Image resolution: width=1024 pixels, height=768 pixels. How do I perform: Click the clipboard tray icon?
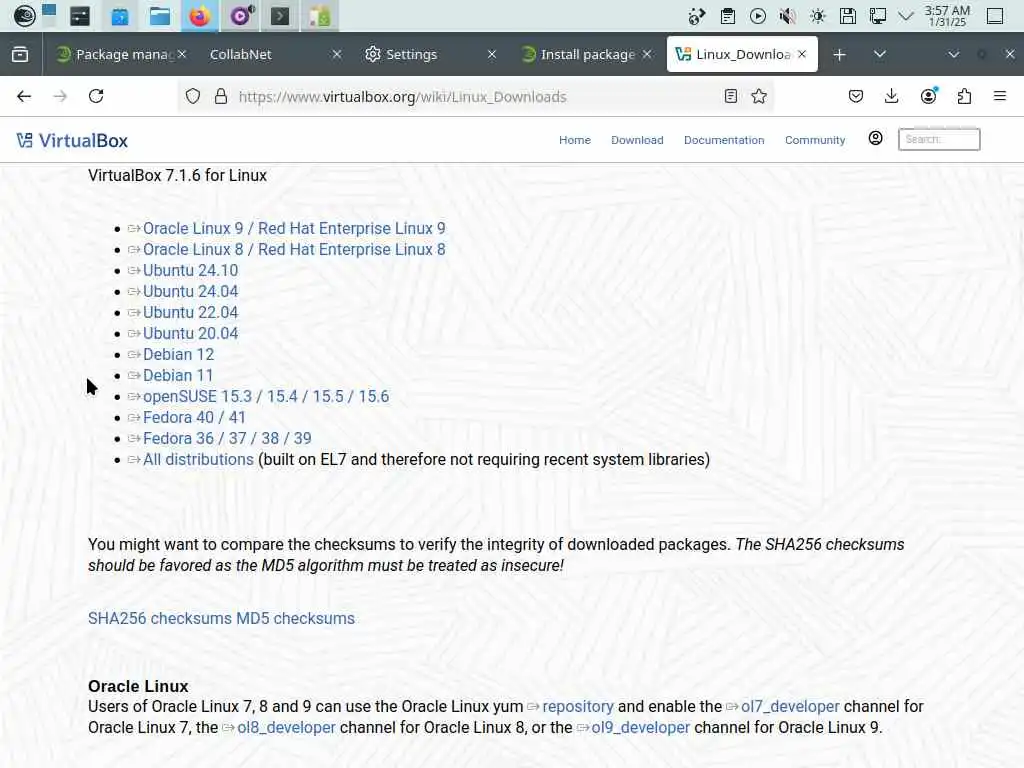(x=728, y=16)
